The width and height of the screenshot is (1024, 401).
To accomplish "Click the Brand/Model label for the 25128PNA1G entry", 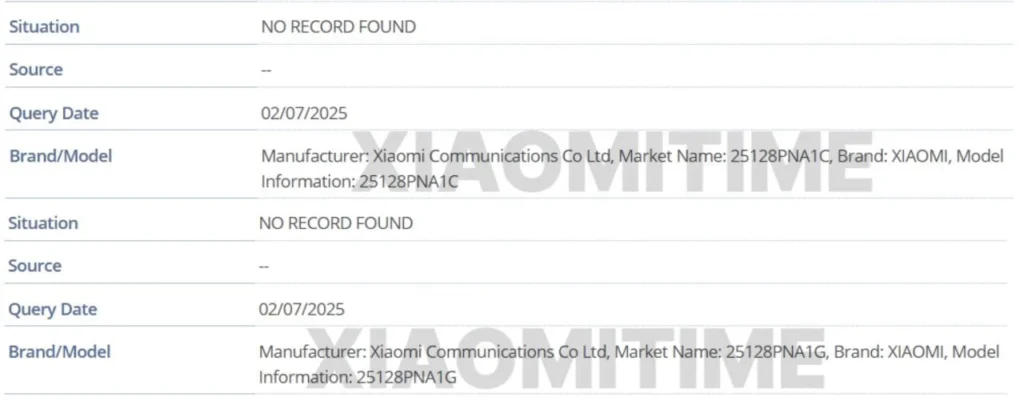I will pyautogui.click(x=59, y=352).
